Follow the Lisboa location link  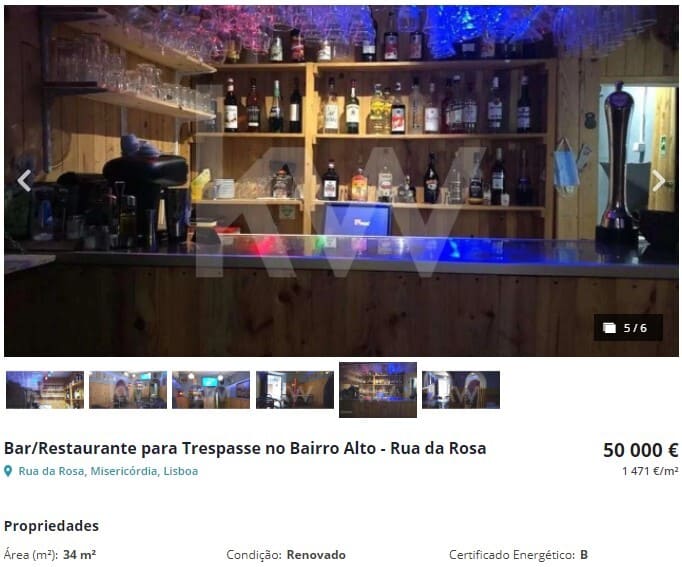click(181, 471)
